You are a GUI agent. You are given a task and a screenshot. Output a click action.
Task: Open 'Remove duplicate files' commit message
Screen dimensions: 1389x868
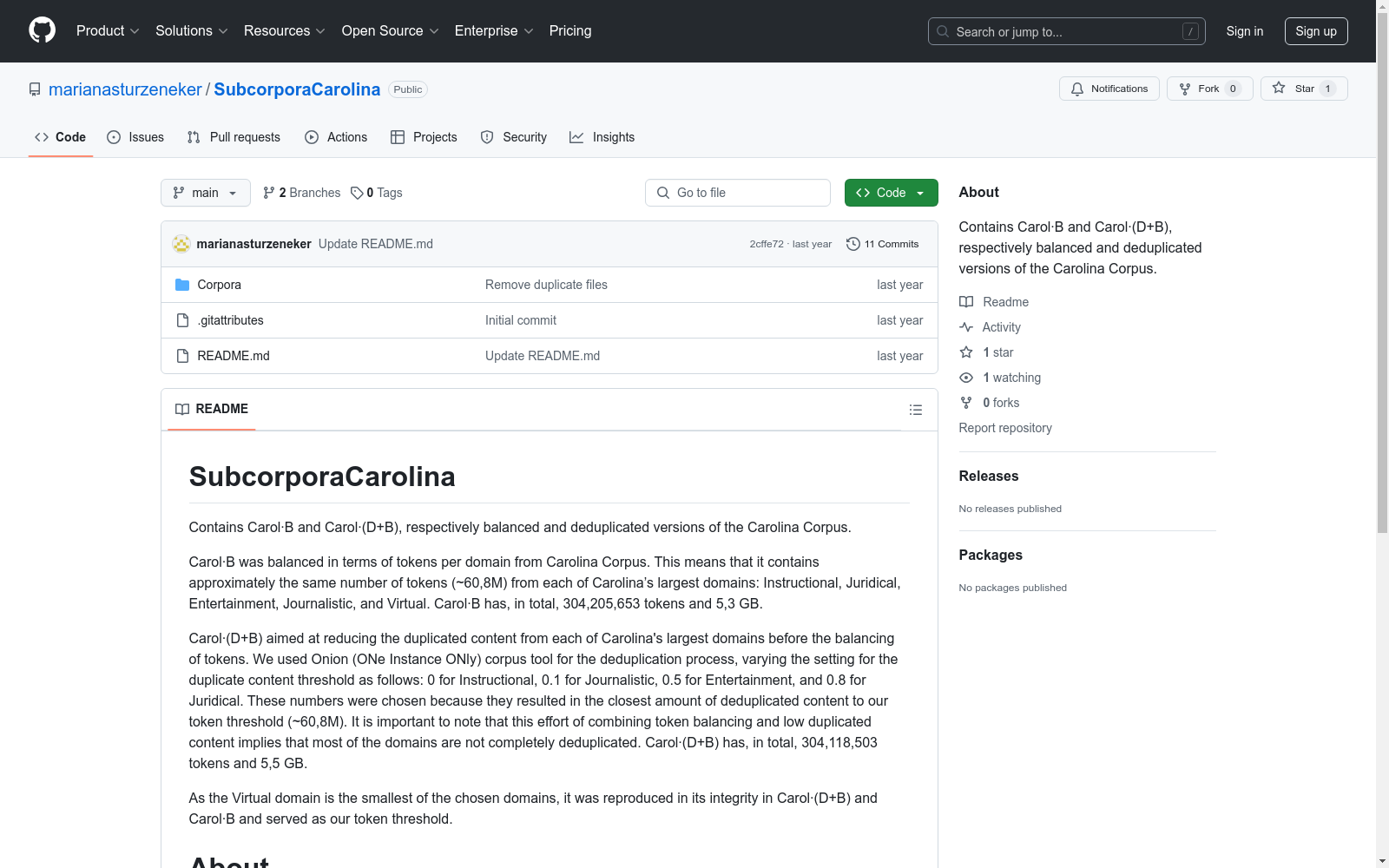click(546, 285)
